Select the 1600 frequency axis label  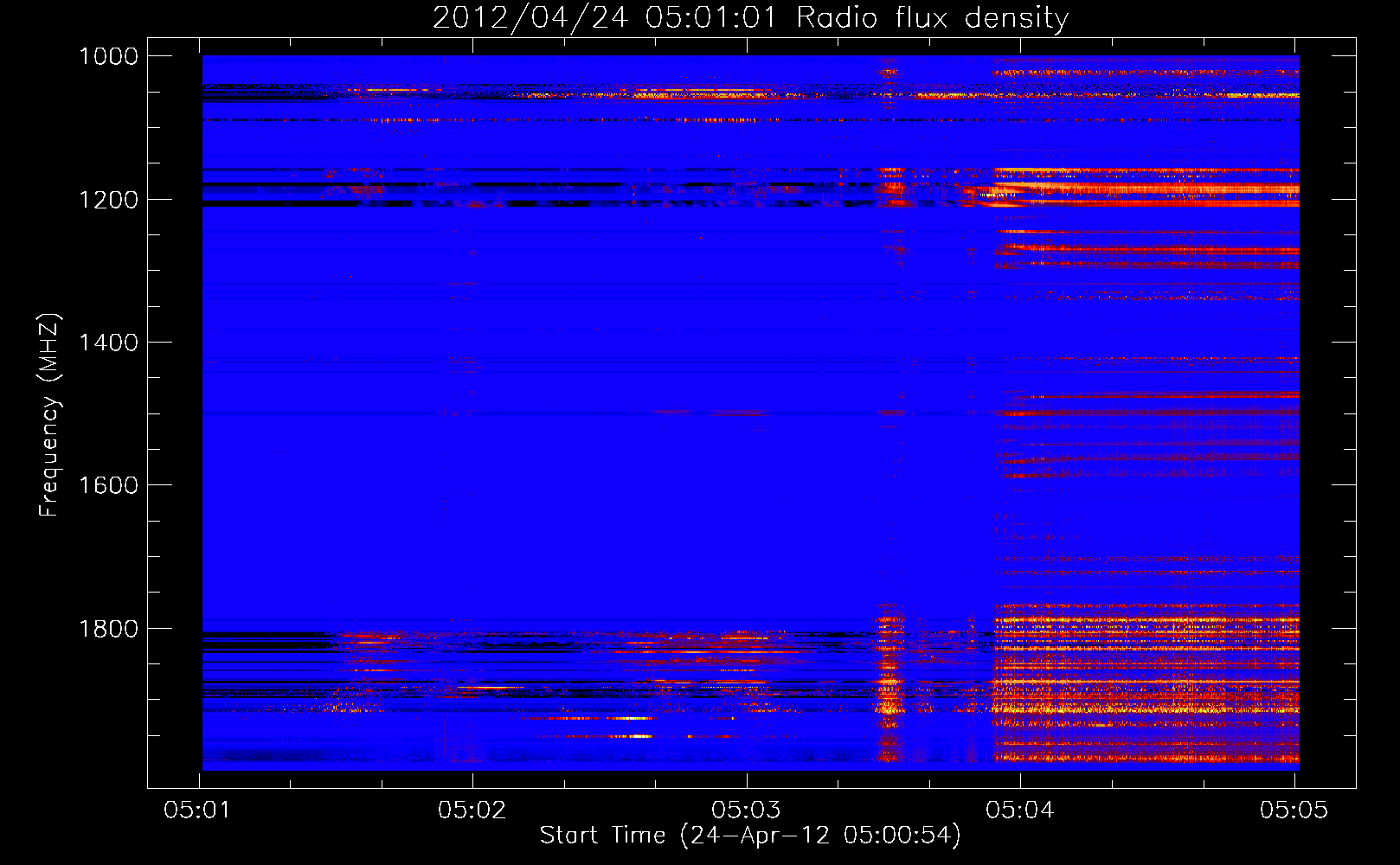click(108, 485)
